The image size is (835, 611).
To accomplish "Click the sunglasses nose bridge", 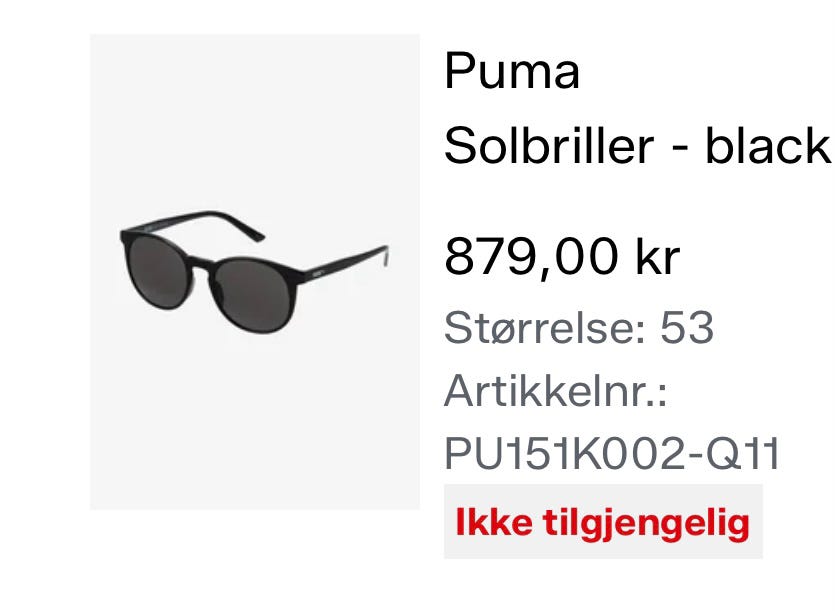I will (201, 264).
